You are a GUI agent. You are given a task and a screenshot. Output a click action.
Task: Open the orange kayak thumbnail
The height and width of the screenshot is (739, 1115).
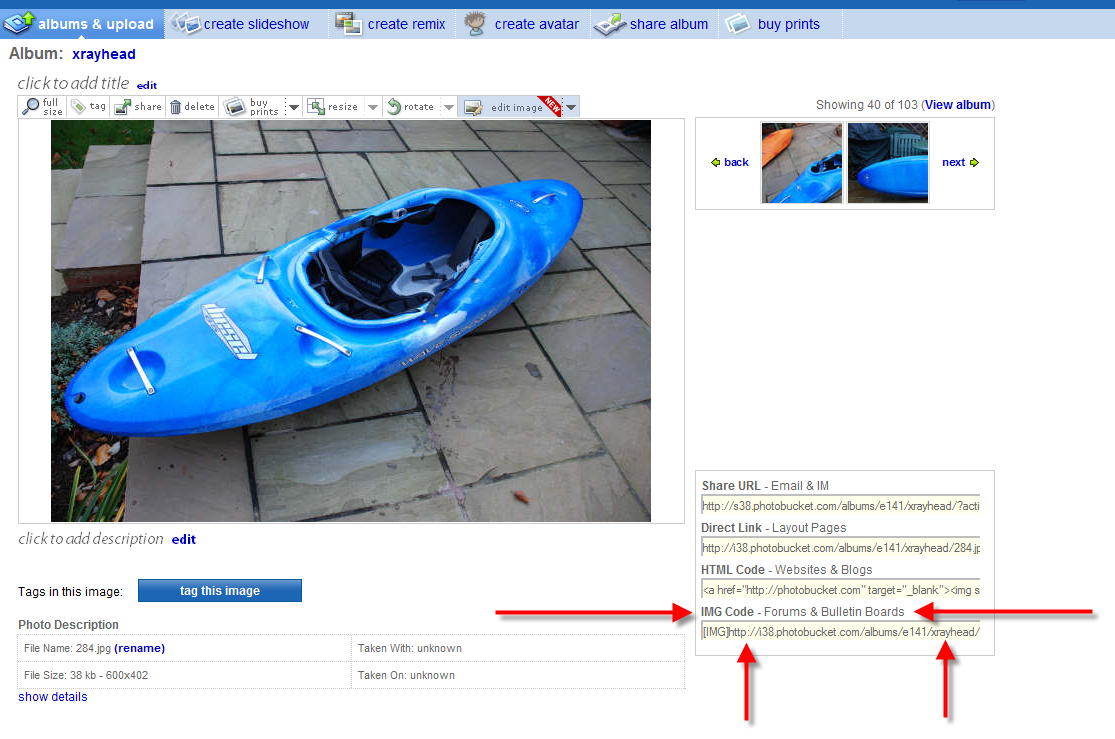(802, 163)
